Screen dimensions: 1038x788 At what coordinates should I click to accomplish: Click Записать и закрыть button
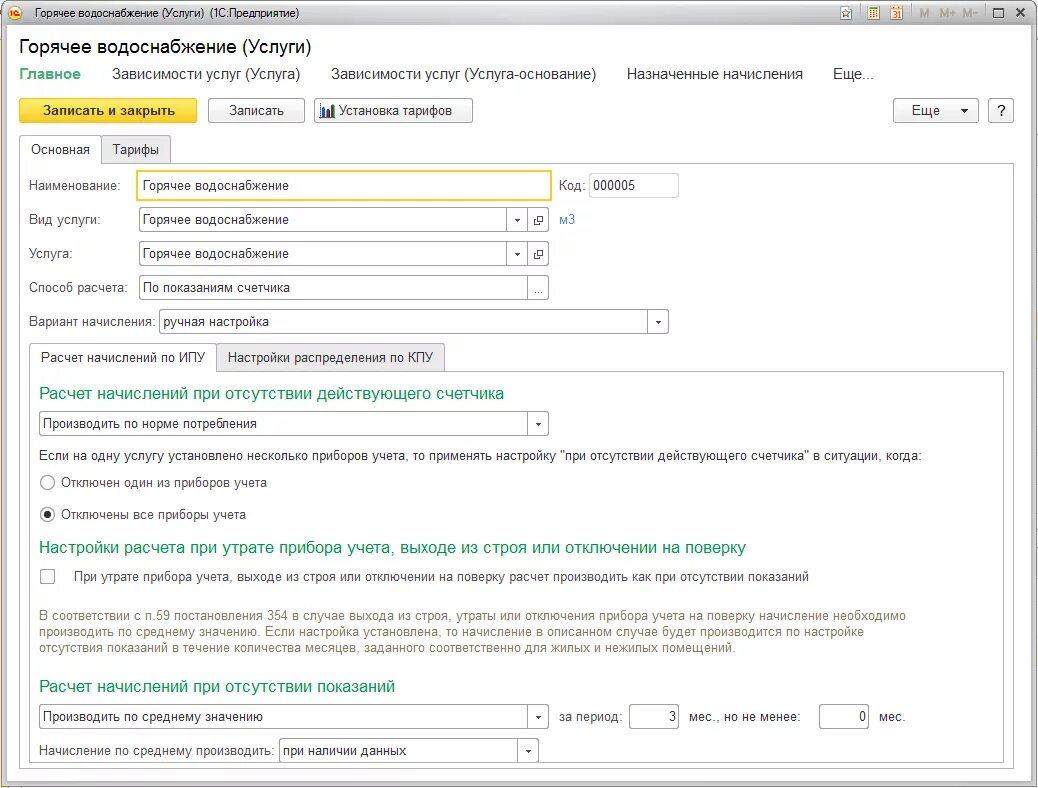click(108, 111)
